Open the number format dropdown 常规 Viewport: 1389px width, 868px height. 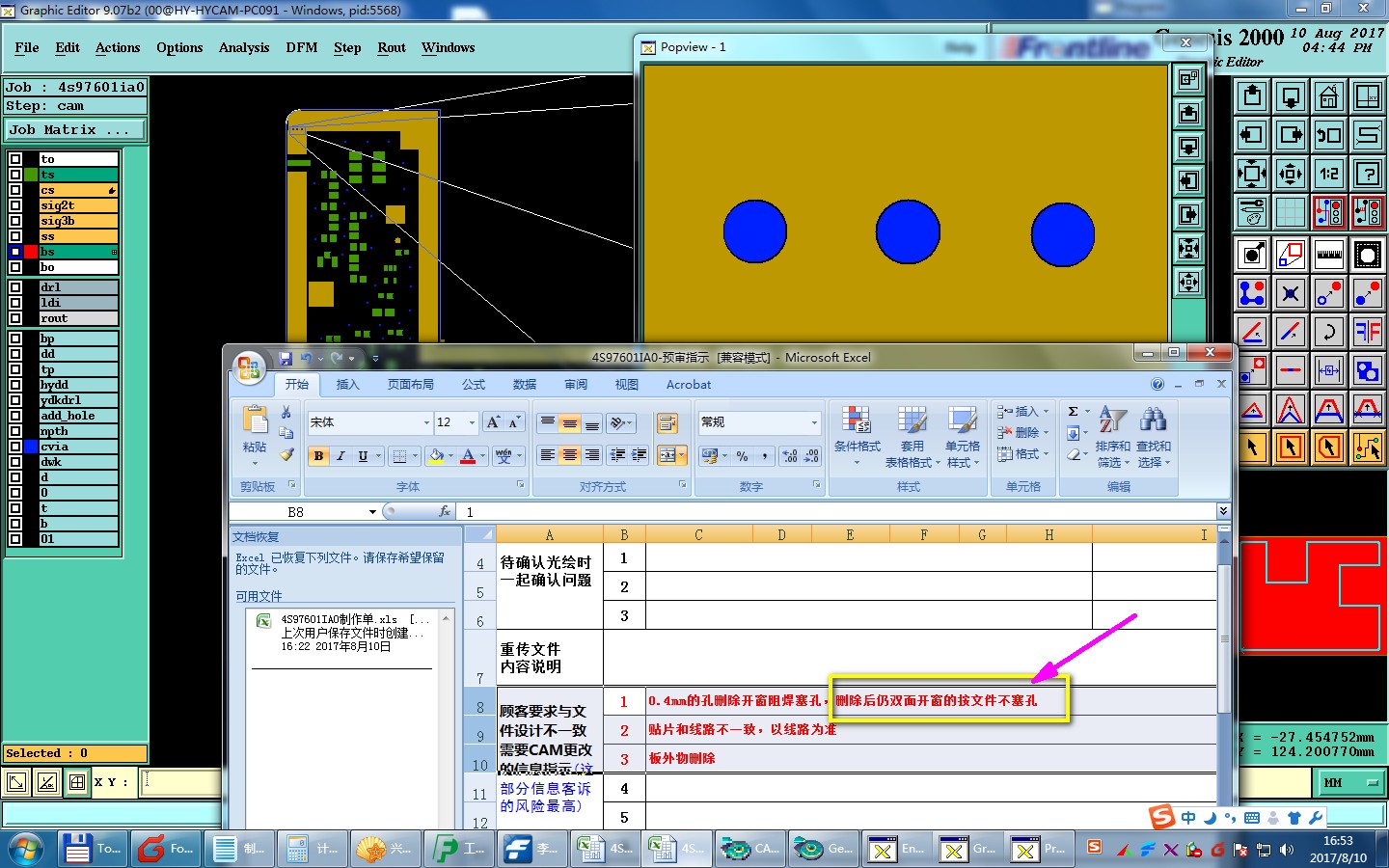point(814,422)
